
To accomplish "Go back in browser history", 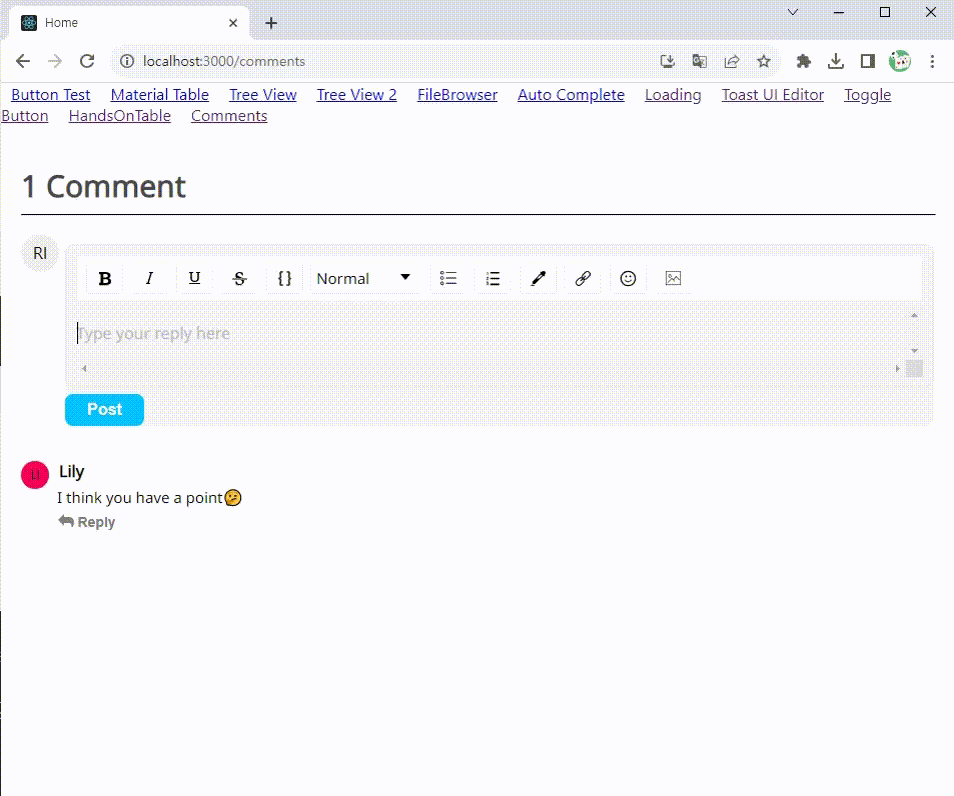I will coord(23,61).
